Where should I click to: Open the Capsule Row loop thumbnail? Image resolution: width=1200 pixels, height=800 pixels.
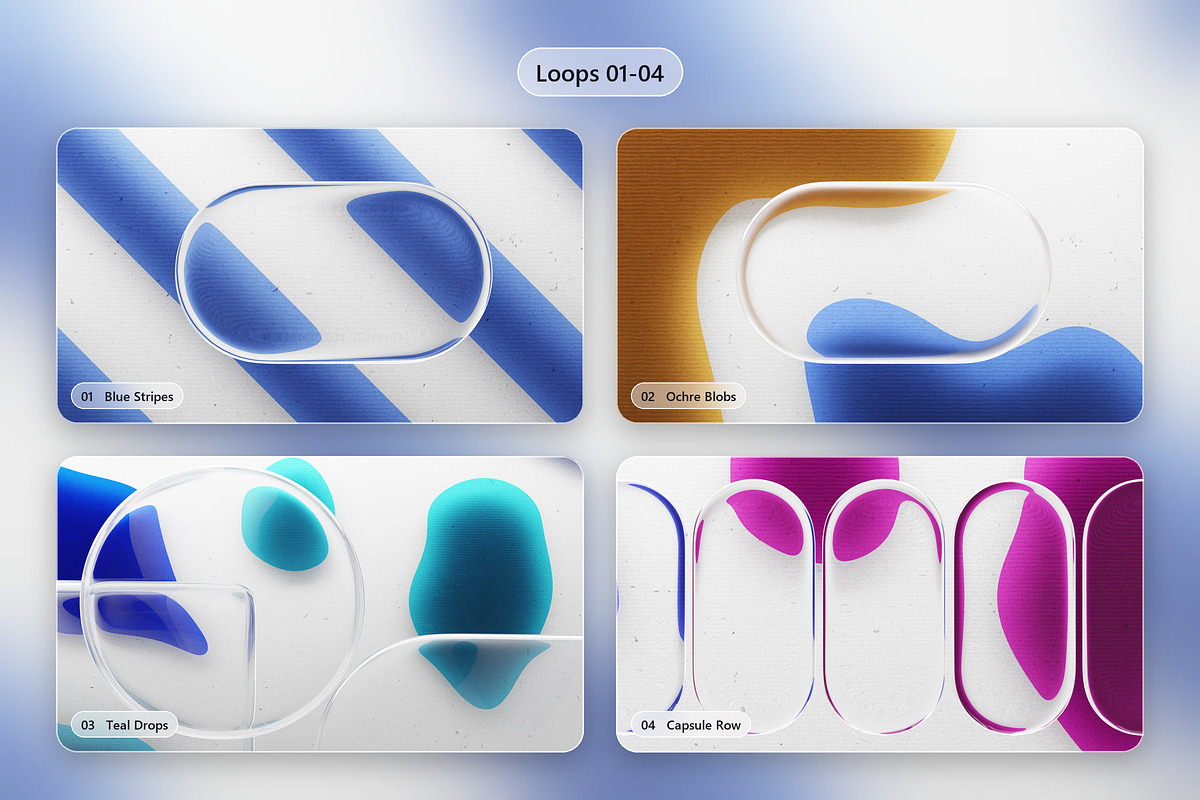click(880, 604)
